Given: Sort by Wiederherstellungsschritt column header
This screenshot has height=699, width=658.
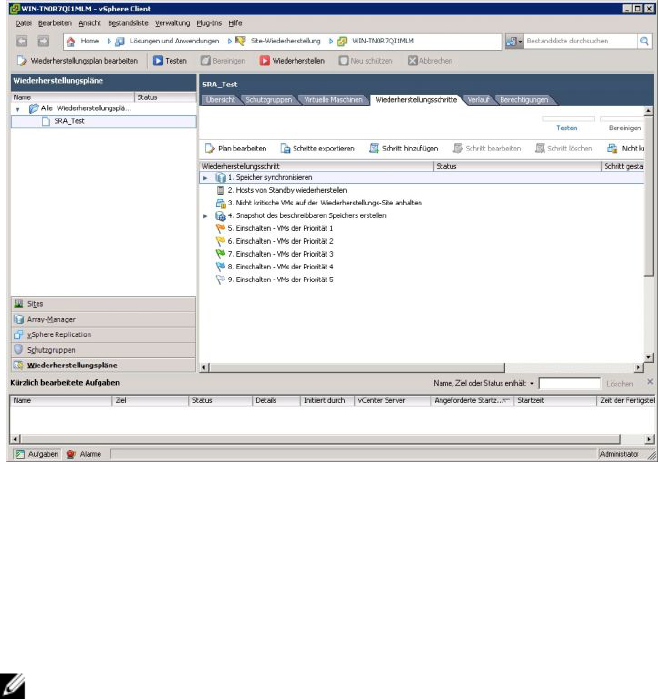Looking at the screenshot, I should pos(317,166).
